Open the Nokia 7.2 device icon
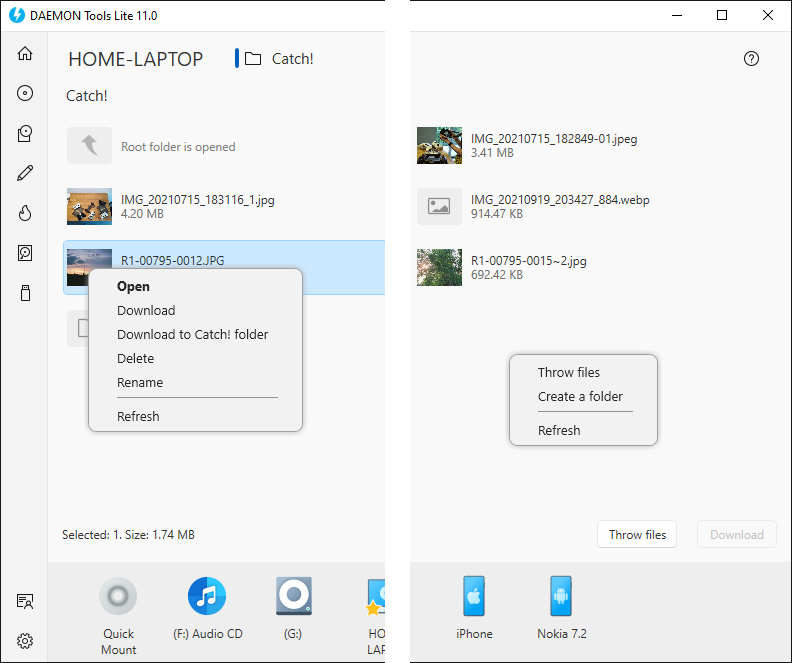 (560, 597)
